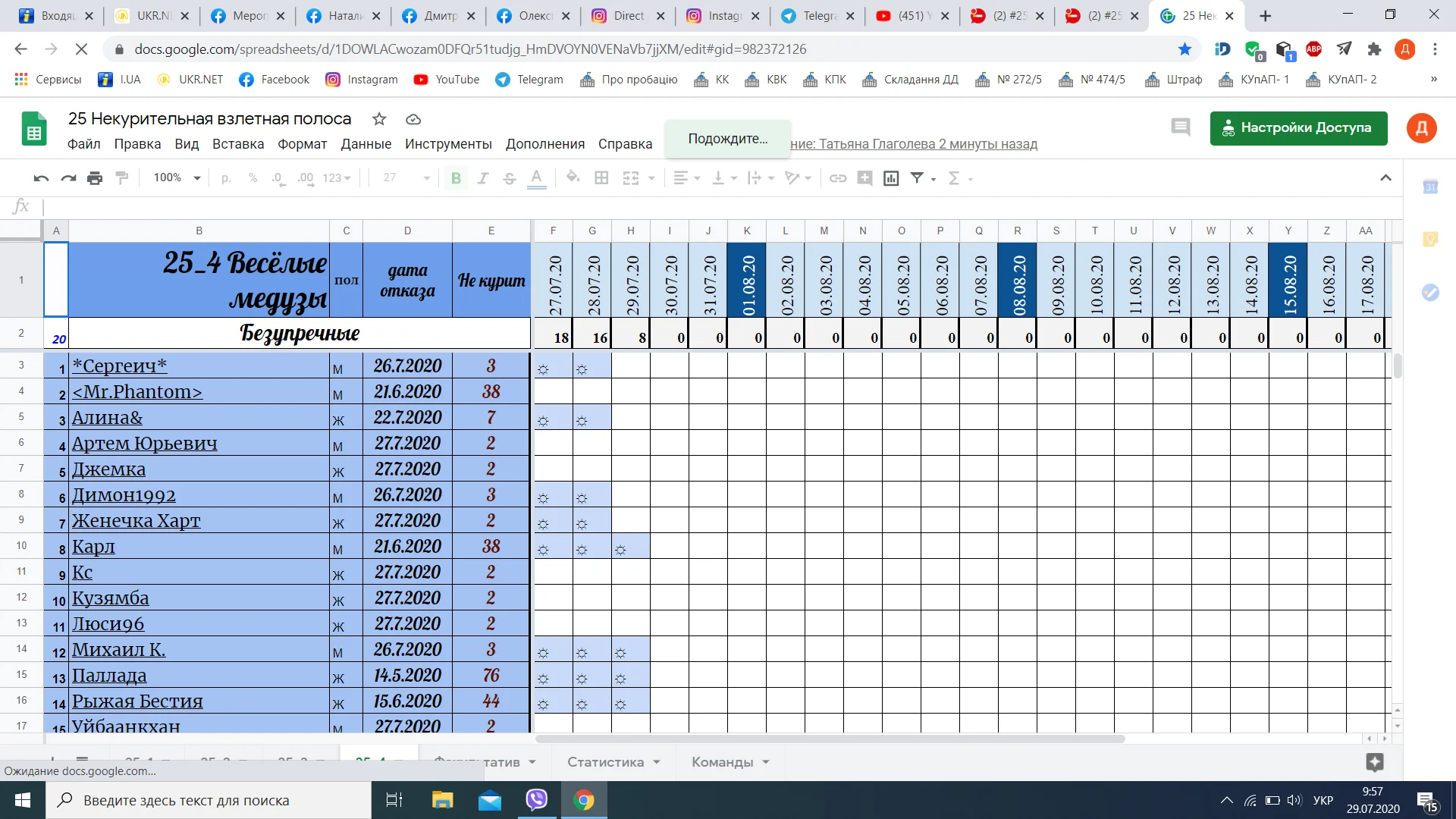Open the Команды sheet tab arrow
Screen dimensions: 1456x819
tap(766, 762)
